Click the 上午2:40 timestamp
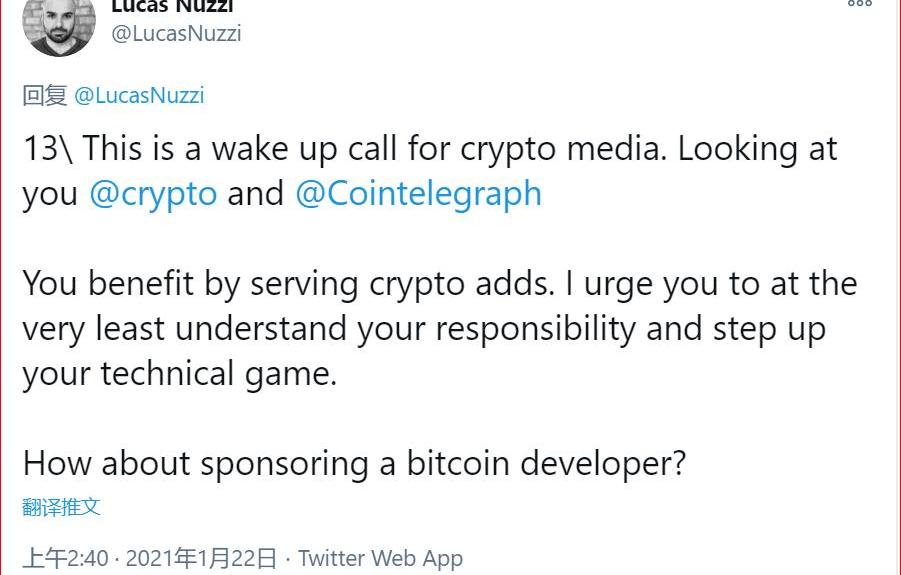The image size is (901, 575). click(65, 558)
